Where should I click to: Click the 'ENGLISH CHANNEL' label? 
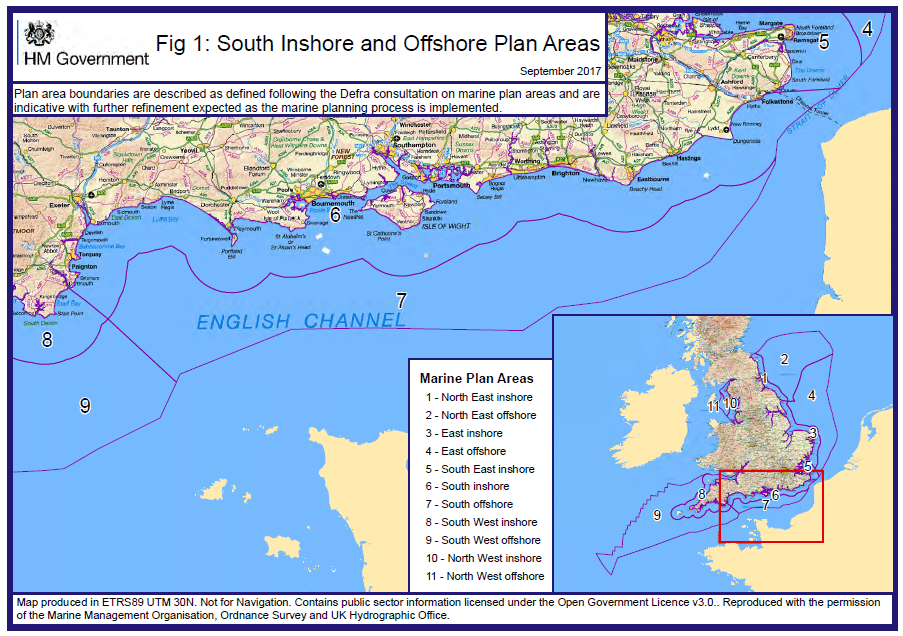(301, 321)
